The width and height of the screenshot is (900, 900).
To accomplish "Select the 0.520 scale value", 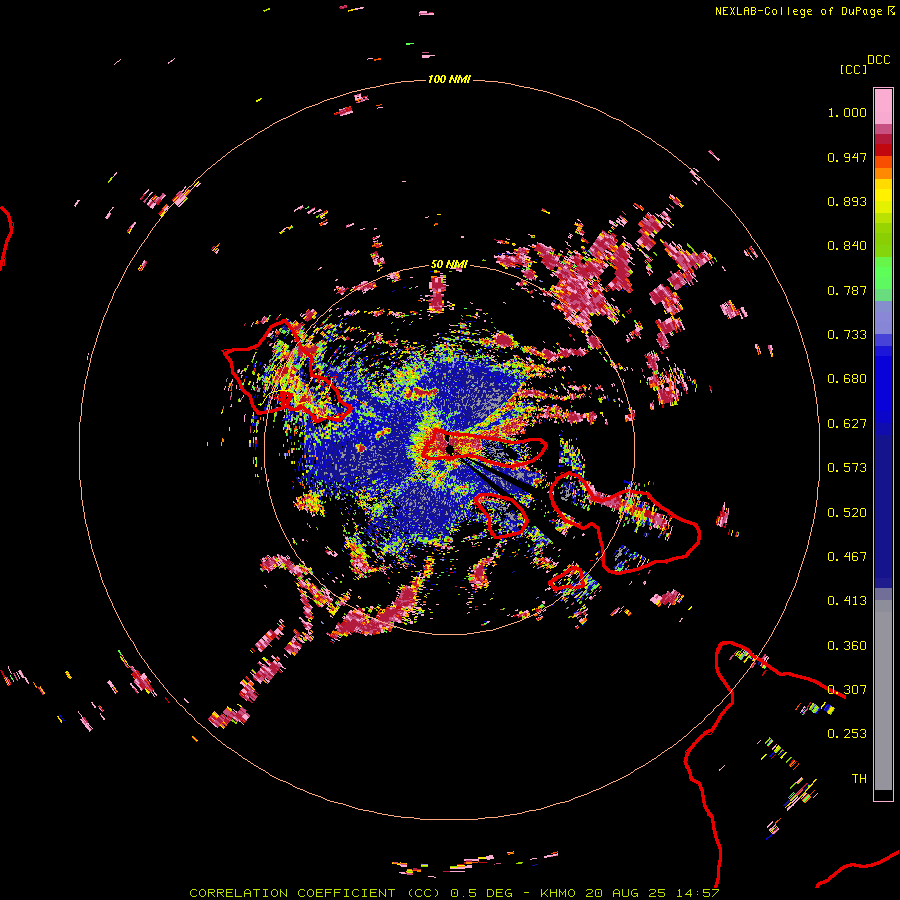I will coord(847,513).
